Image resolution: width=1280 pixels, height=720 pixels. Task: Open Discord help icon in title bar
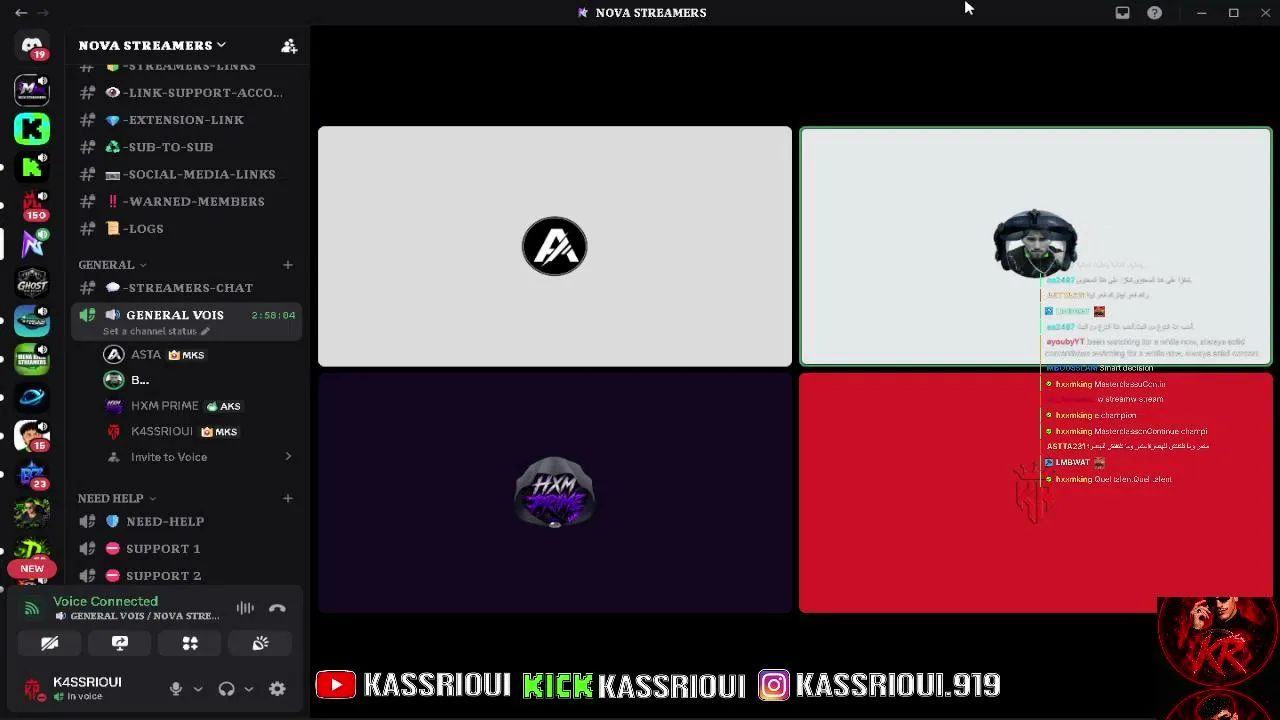coord(1154,13)
